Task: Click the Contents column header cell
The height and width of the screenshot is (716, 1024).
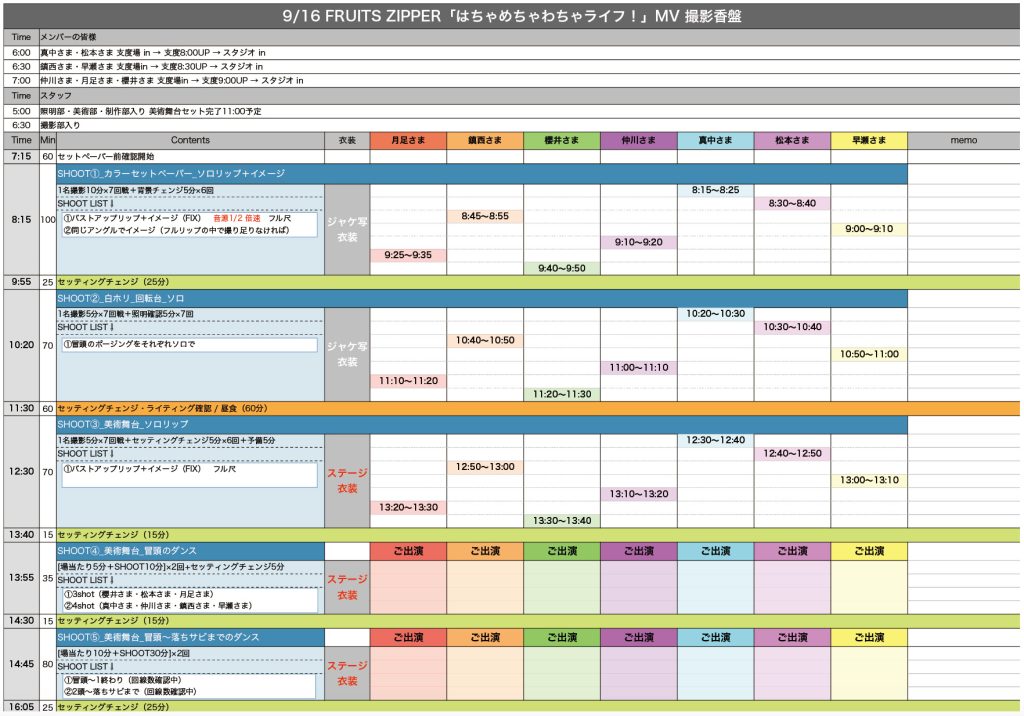Action: coord(190,141)
